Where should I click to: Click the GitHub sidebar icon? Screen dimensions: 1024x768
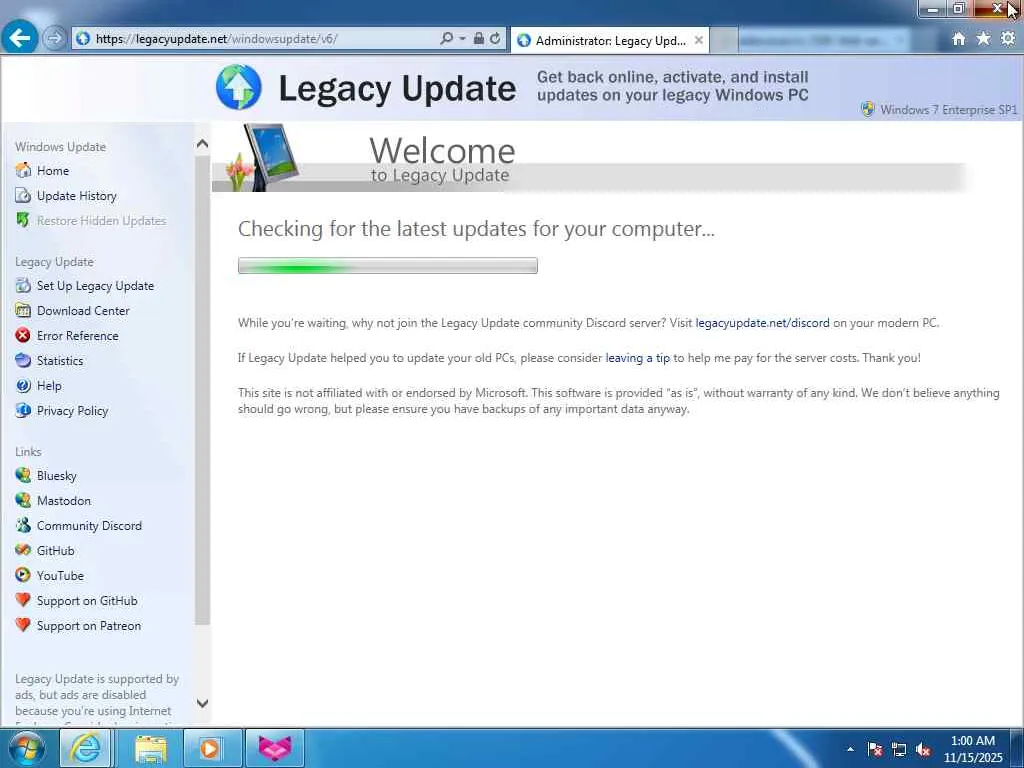[23, 550]
